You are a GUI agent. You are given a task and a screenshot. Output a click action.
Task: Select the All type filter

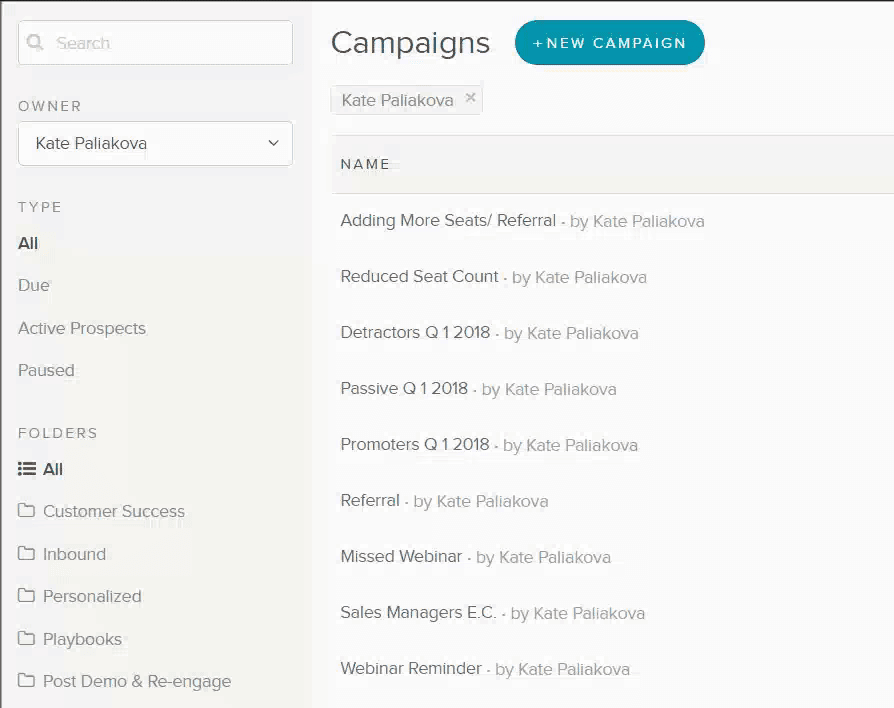pos(28,243)
